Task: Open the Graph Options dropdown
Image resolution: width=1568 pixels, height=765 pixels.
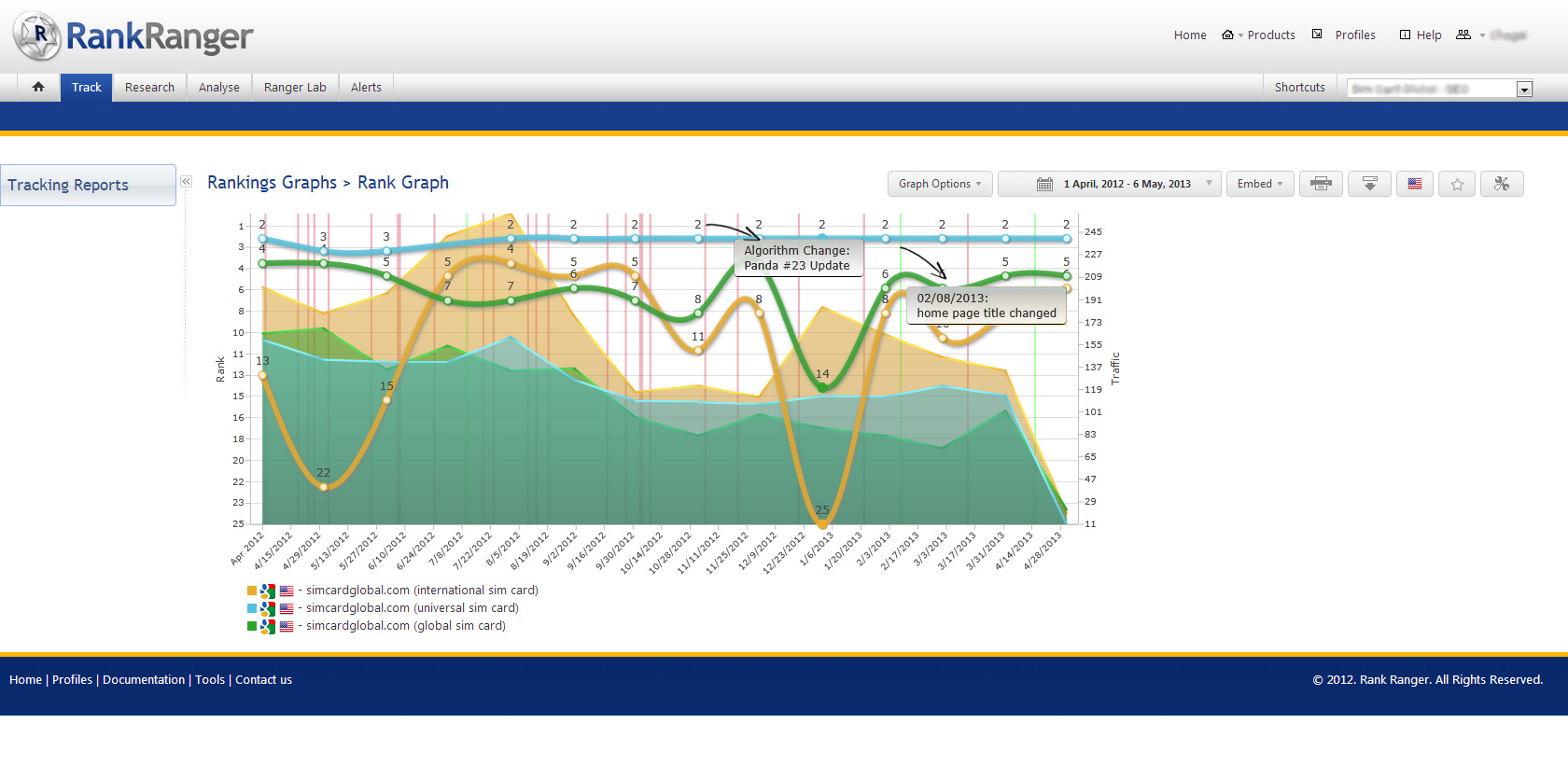Action: click(x=940, y=184)
